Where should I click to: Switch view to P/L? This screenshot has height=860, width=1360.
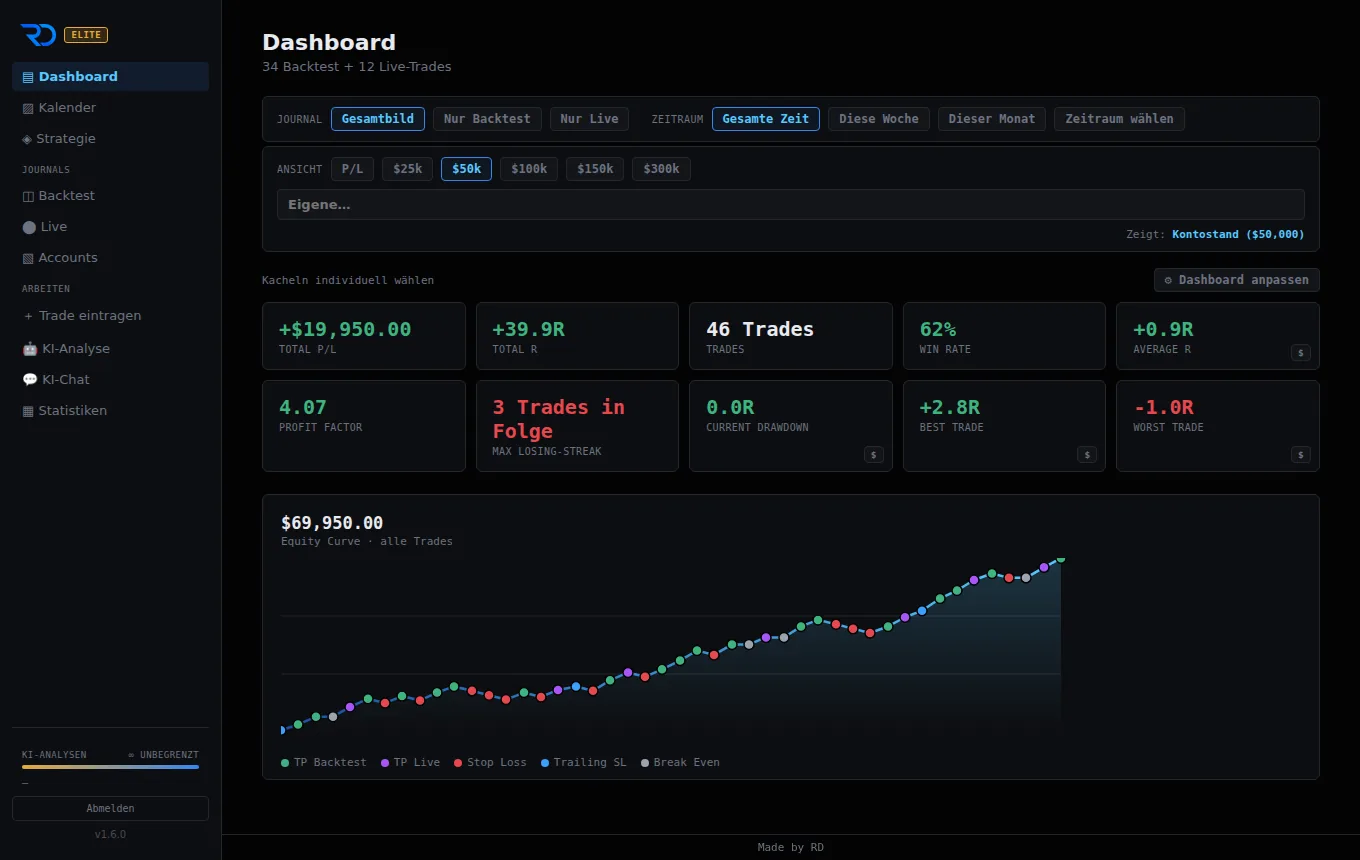click(x=352, y=169)
